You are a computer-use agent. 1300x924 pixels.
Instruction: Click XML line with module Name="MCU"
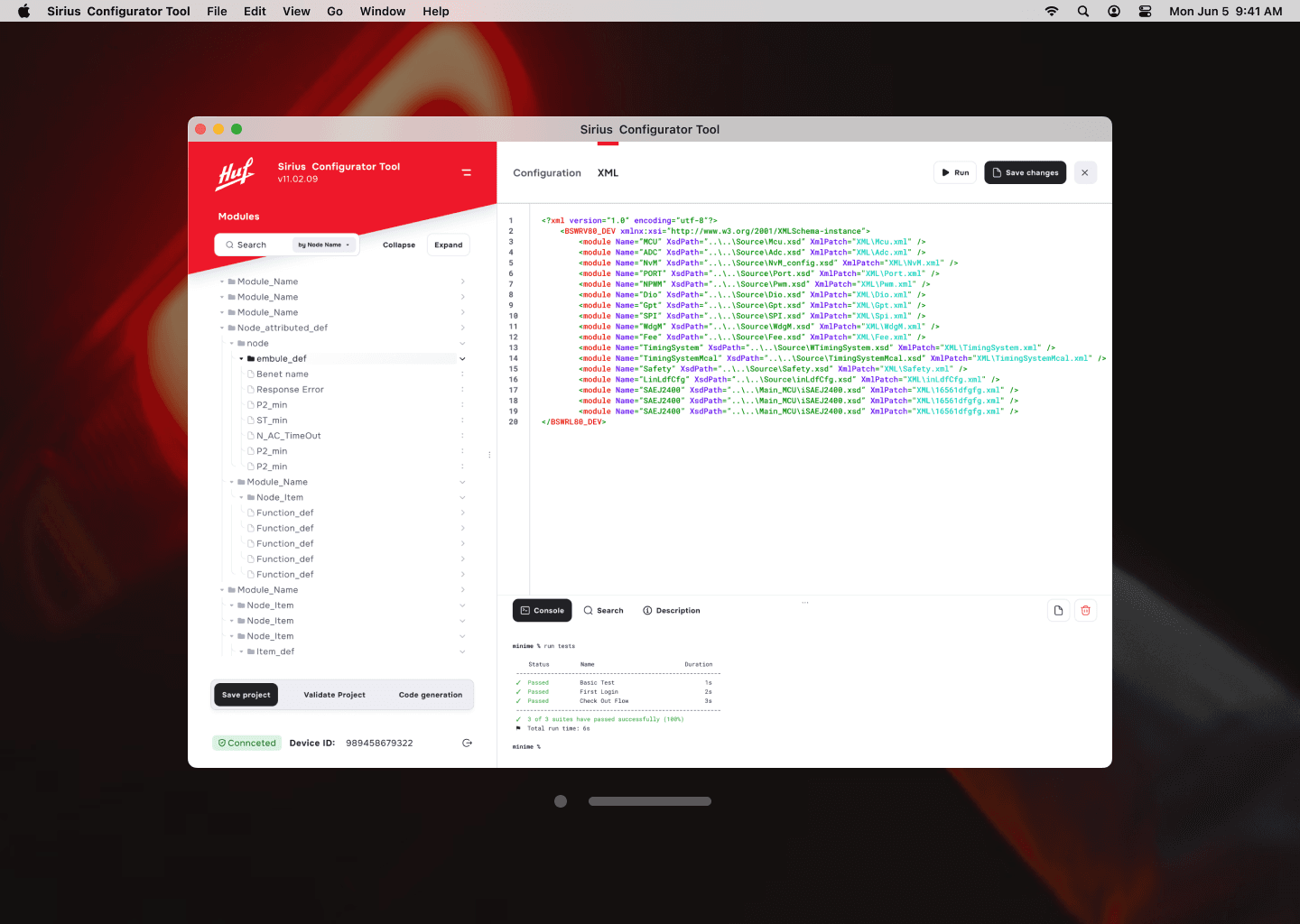(x=751, y=242)
